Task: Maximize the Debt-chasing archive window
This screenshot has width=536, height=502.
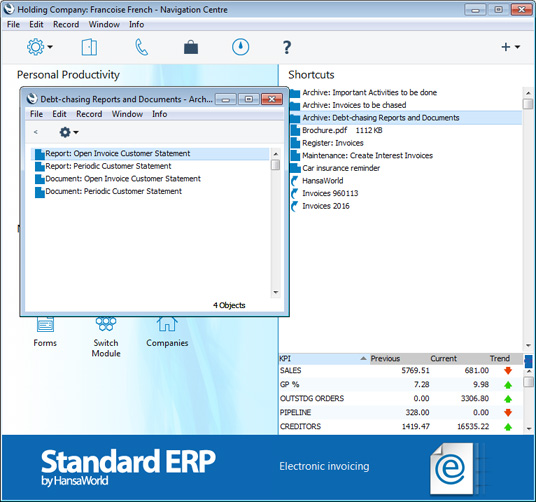Action: (x=249, y=99)
